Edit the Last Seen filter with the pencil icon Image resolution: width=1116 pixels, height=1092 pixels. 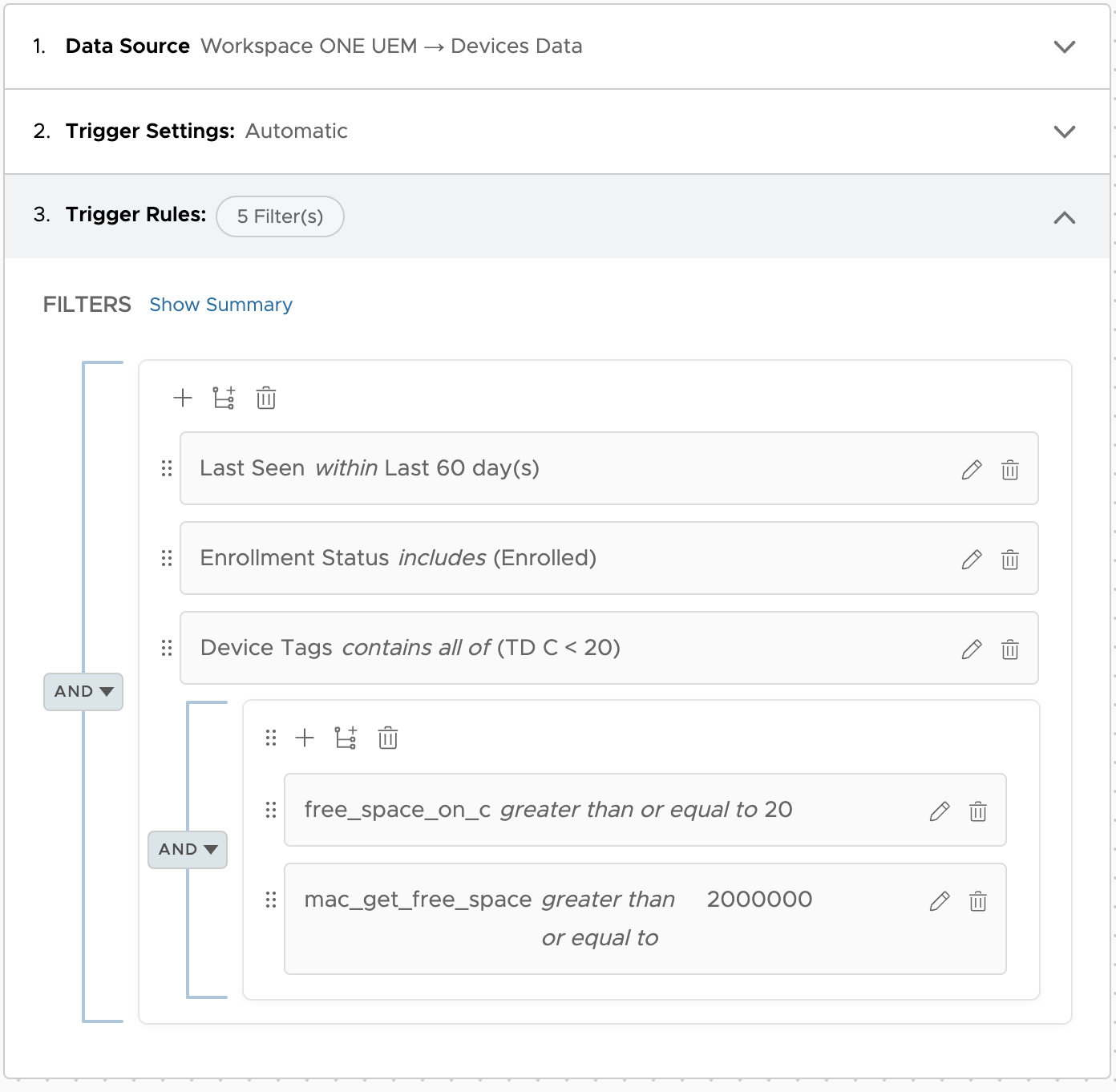(x=971, y=470)
